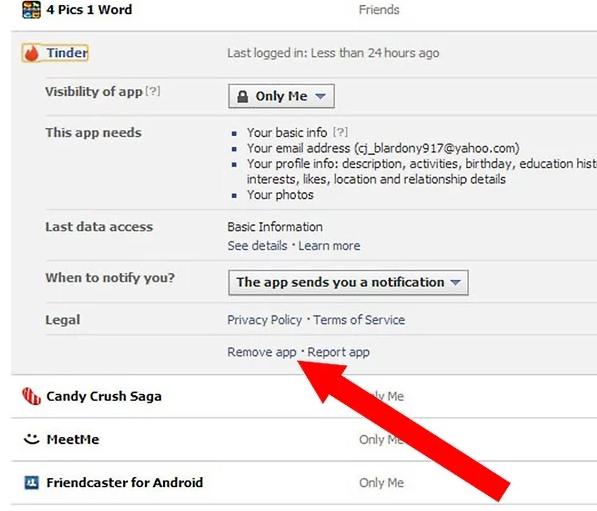Open the Only Me visibility dropdown
This screenshot has width=597, height=511.
281,96
